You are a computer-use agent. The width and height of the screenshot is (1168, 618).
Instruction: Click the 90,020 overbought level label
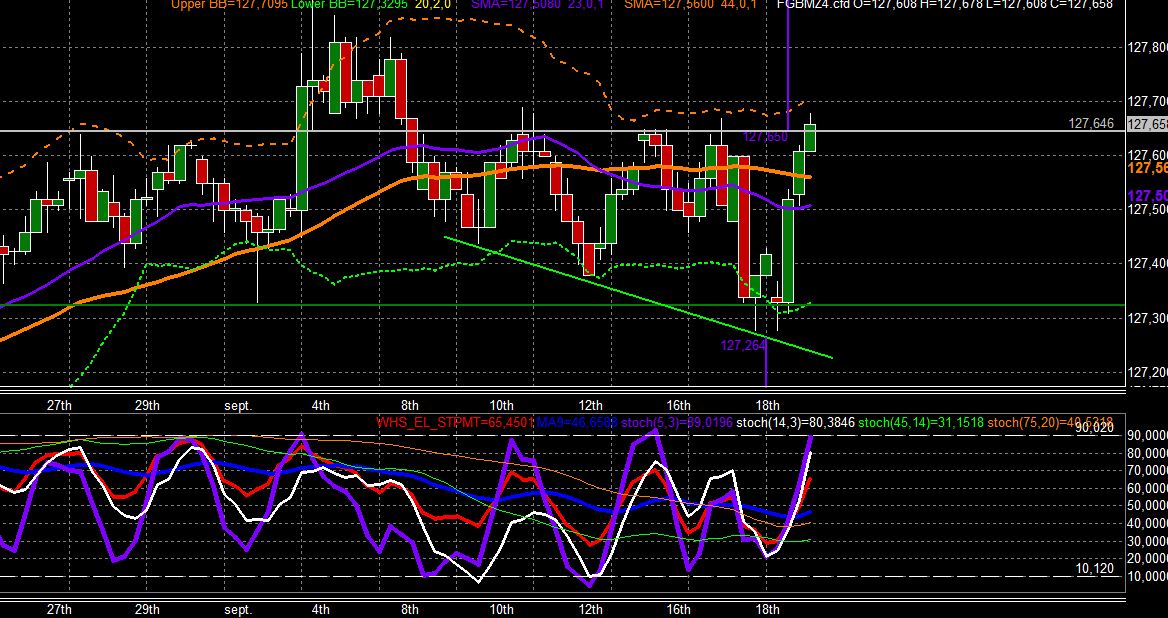point(1095,427)
